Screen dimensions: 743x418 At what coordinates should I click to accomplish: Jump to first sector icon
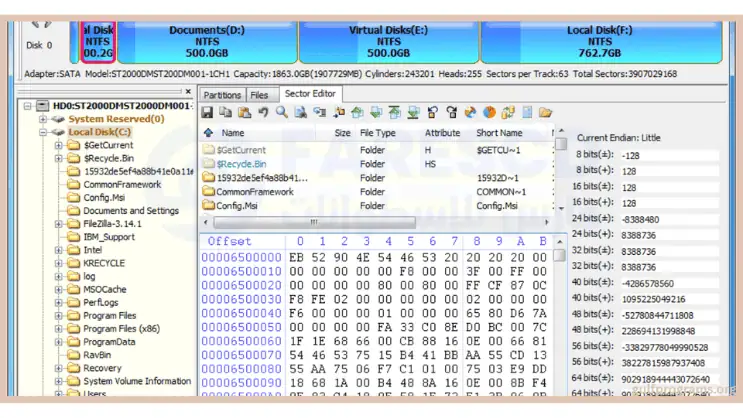(395, 112)
